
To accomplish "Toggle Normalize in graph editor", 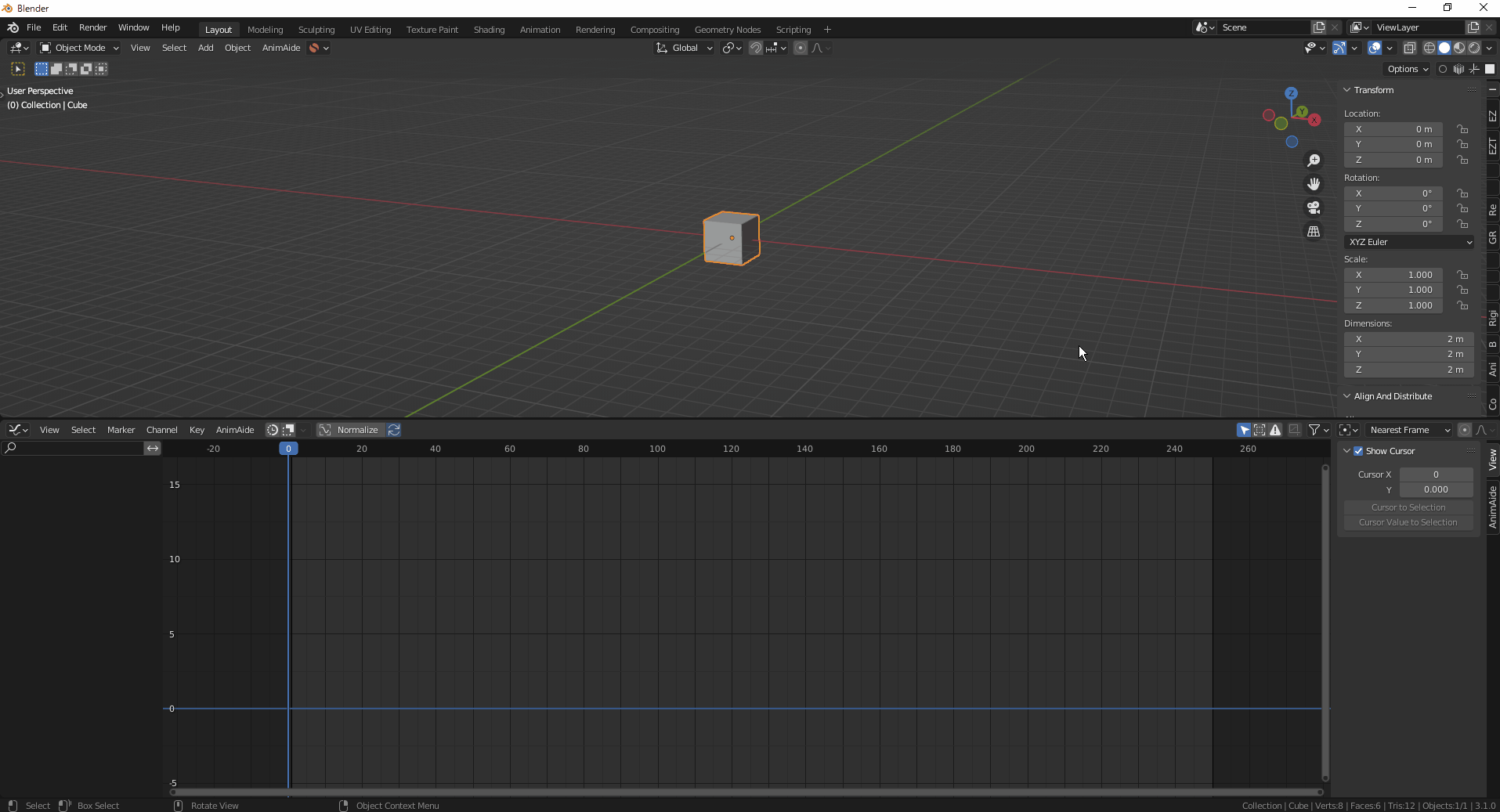I will coord(349,430).
